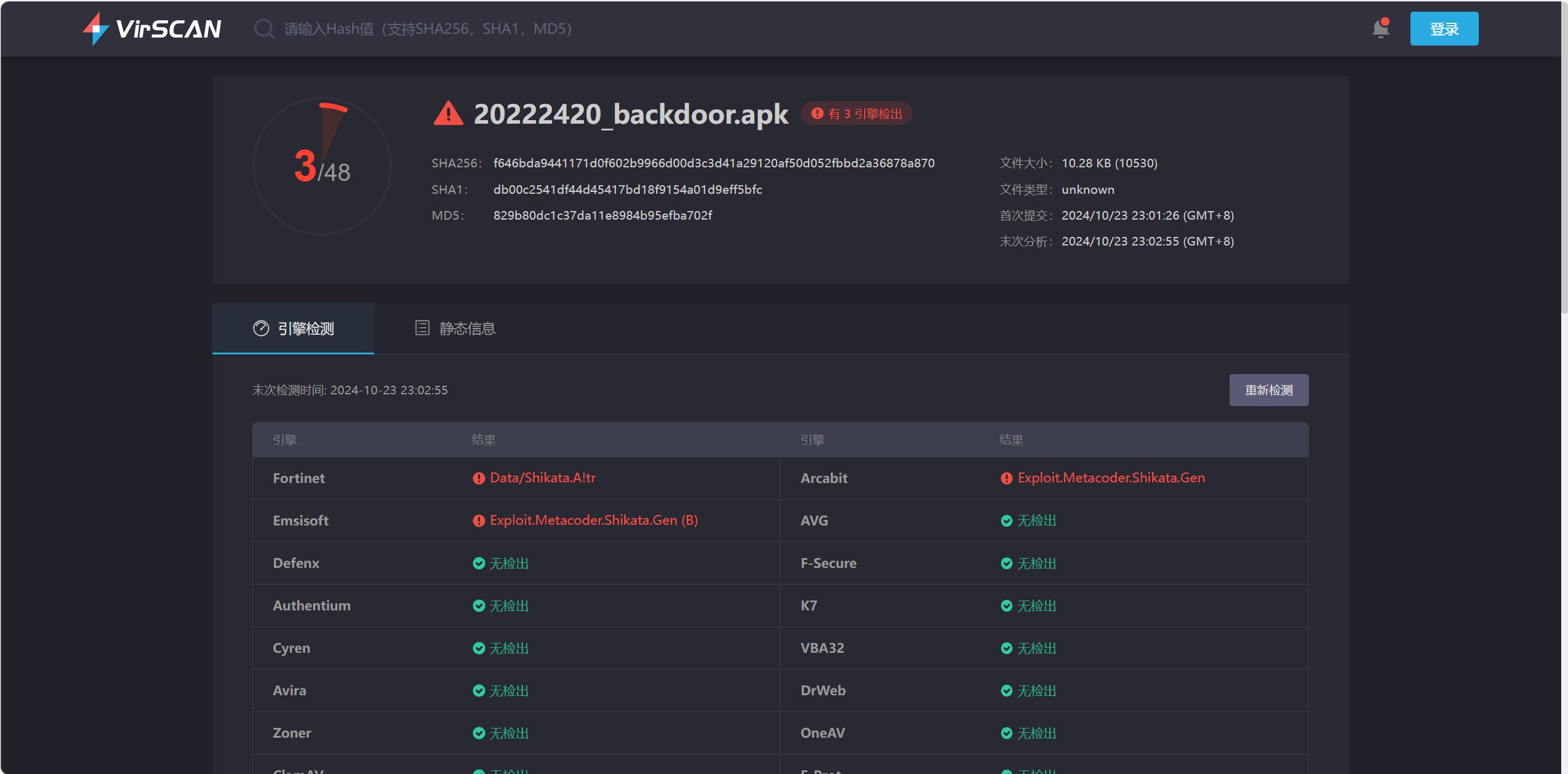
Task: Click 末次检测时间 timestamp line
Action: pyautogui.click(x=350, y=390)
